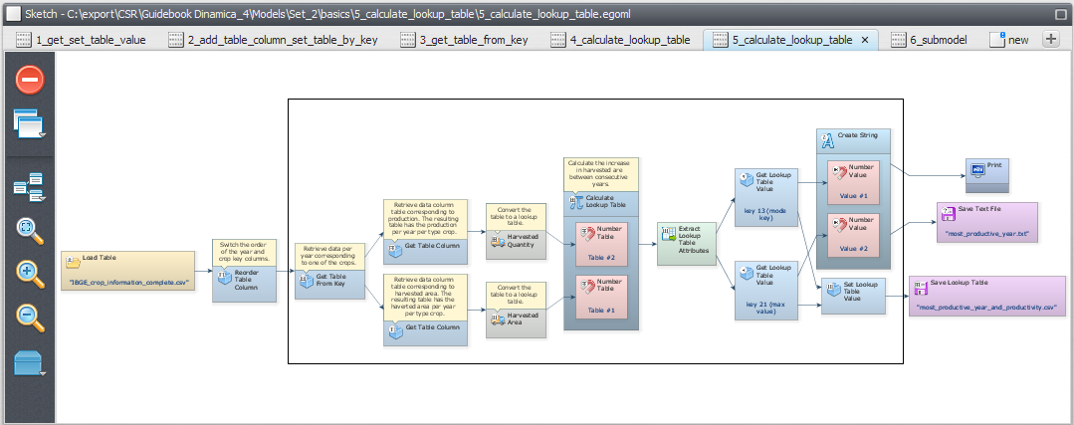Open the 3_get_table_from_key tab
Viewport: 1074px width, 425px height.
[463, 40]
